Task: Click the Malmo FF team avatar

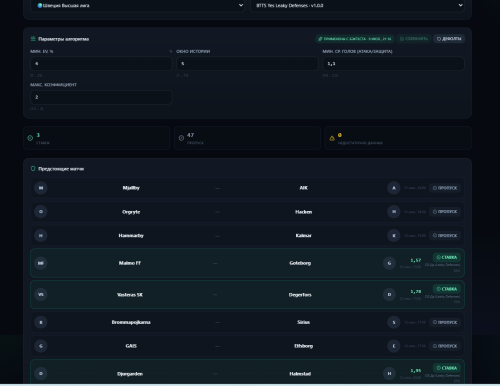Action: (x=41, y=263)
